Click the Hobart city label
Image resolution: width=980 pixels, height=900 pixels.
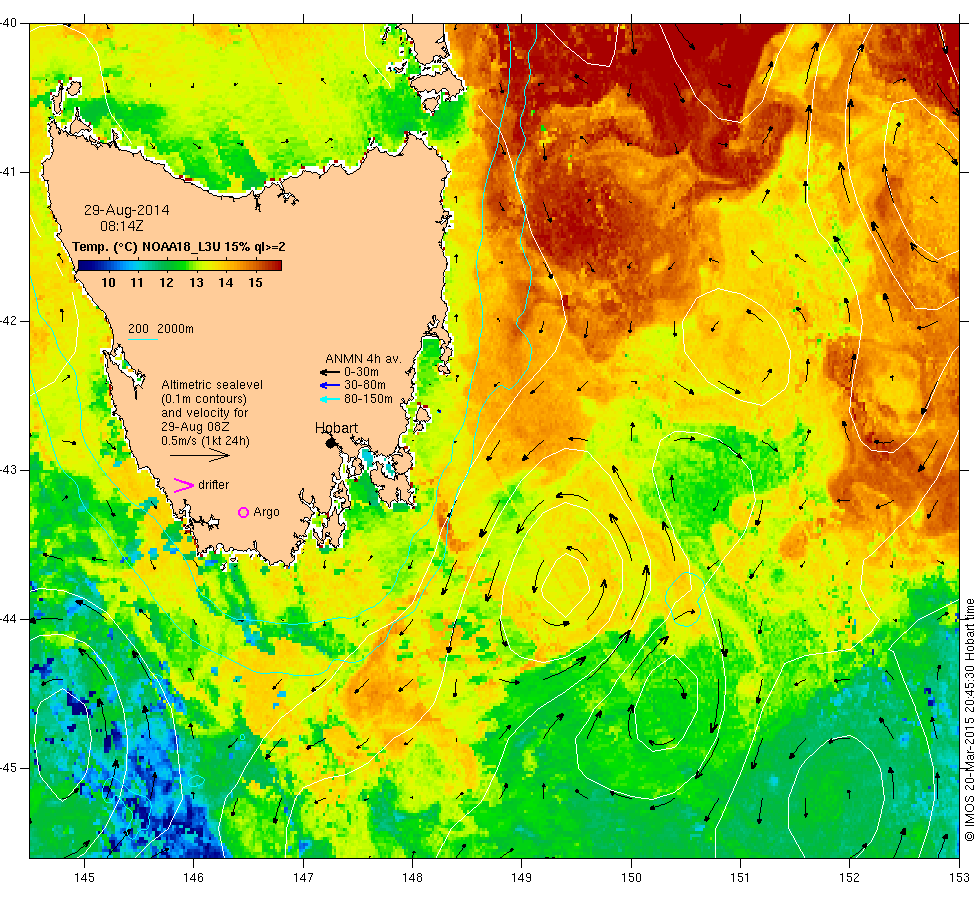coord(336,428)
